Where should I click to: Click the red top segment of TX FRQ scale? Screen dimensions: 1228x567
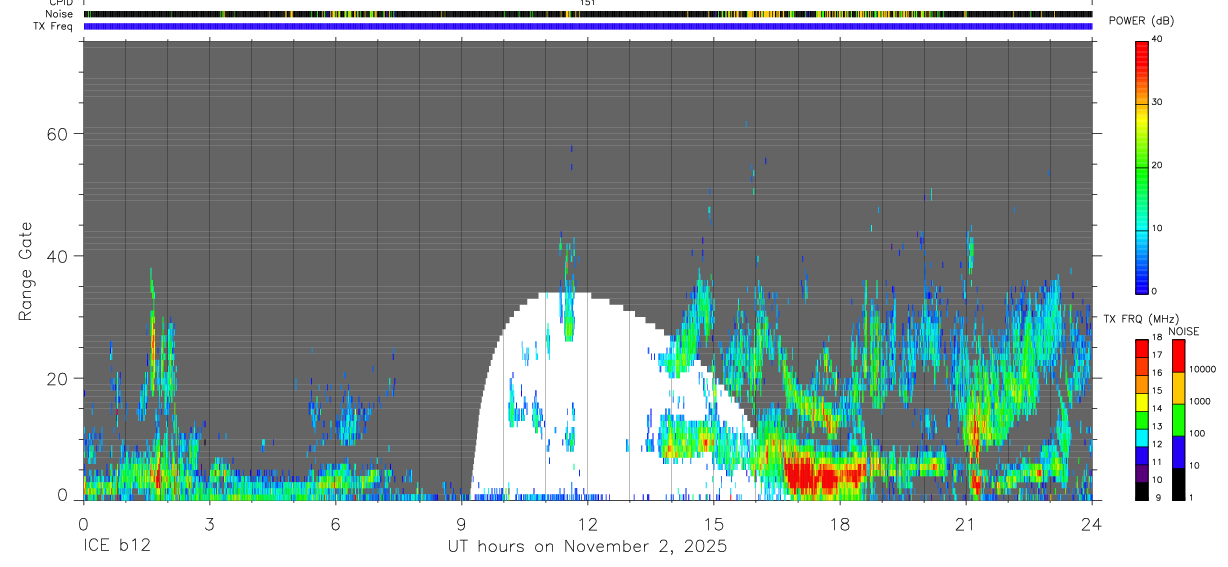(x=1142, y=349)
